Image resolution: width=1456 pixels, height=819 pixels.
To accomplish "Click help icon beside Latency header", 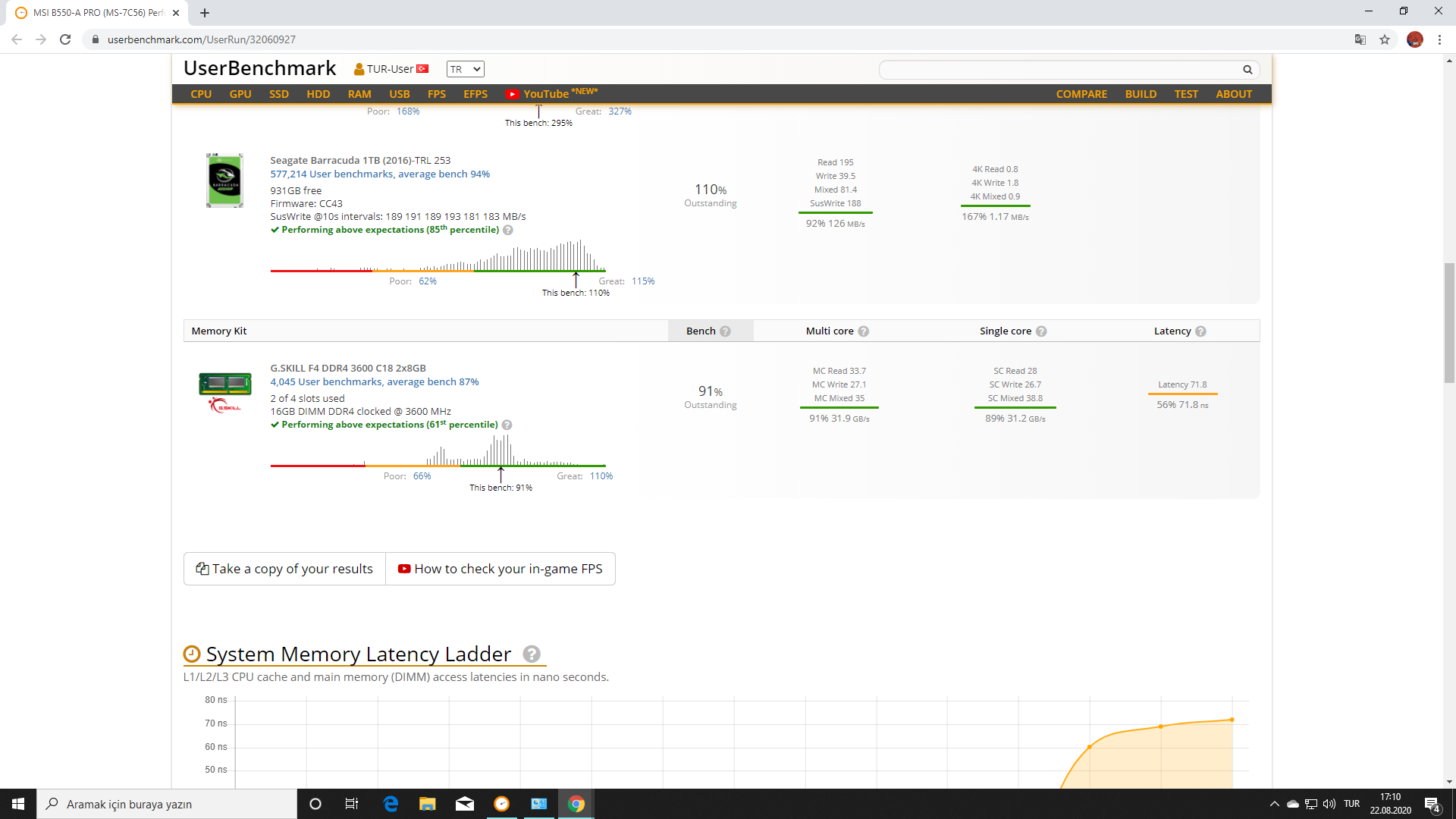I will coord(1200,331).
